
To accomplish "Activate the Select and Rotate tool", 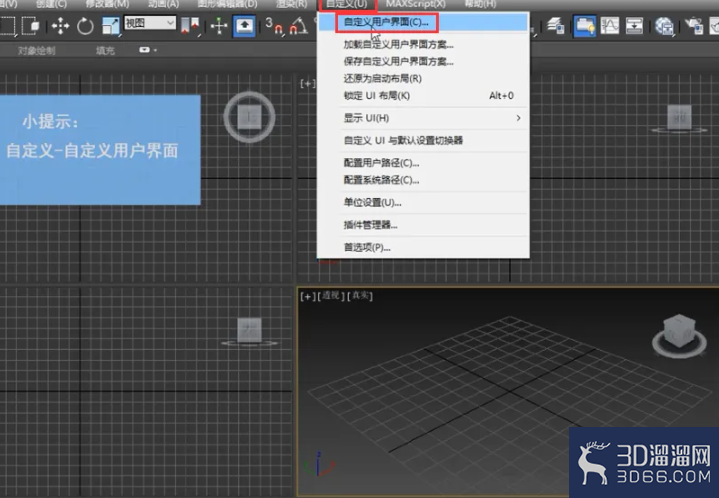I will 85,26.
